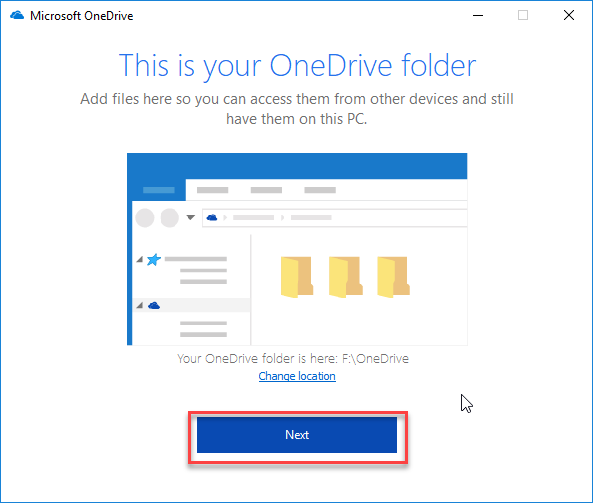Expand the history dropdown arrow beside circles

coord(191,217)
